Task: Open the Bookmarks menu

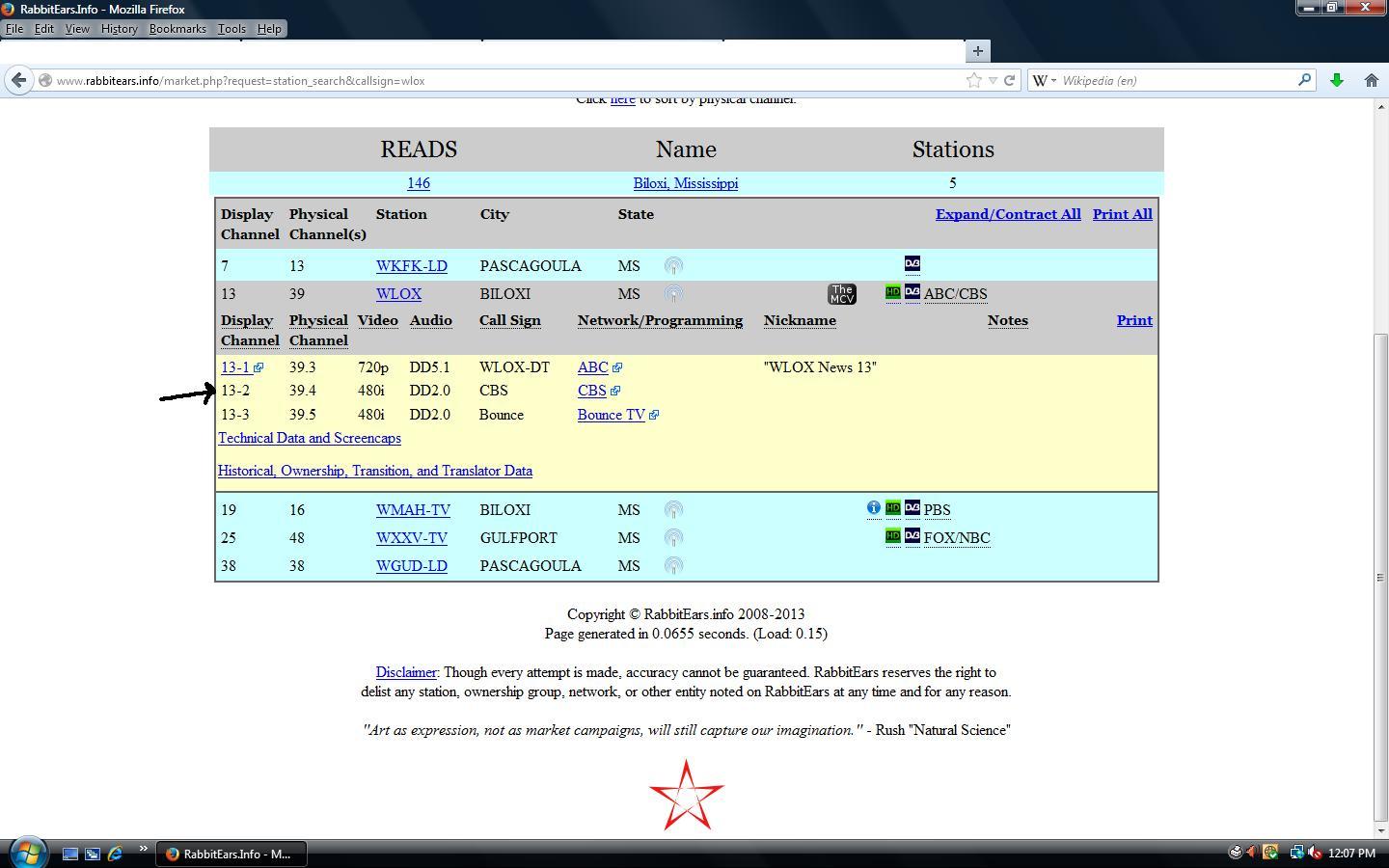Action: tap(177, 29)
